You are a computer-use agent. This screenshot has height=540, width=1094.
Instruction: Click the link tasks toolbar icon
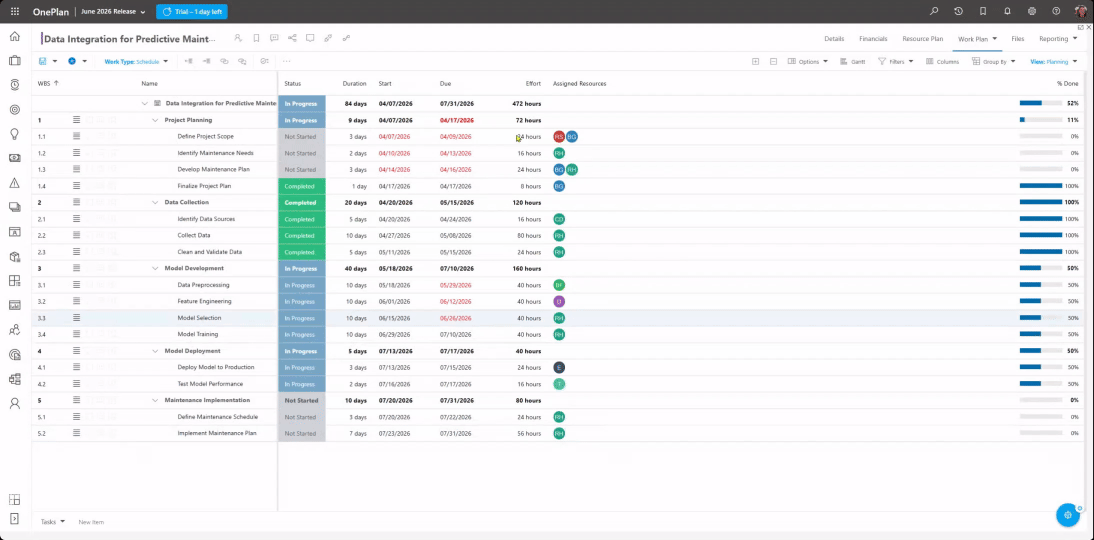pos(224,61)
